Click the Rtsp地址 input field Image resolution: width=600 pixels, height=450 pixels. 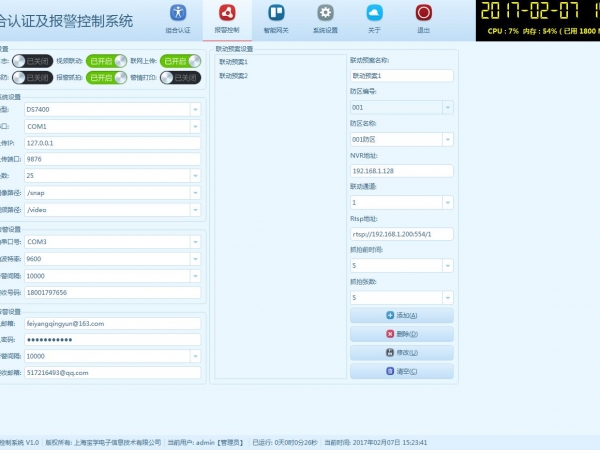pos(401,234)
